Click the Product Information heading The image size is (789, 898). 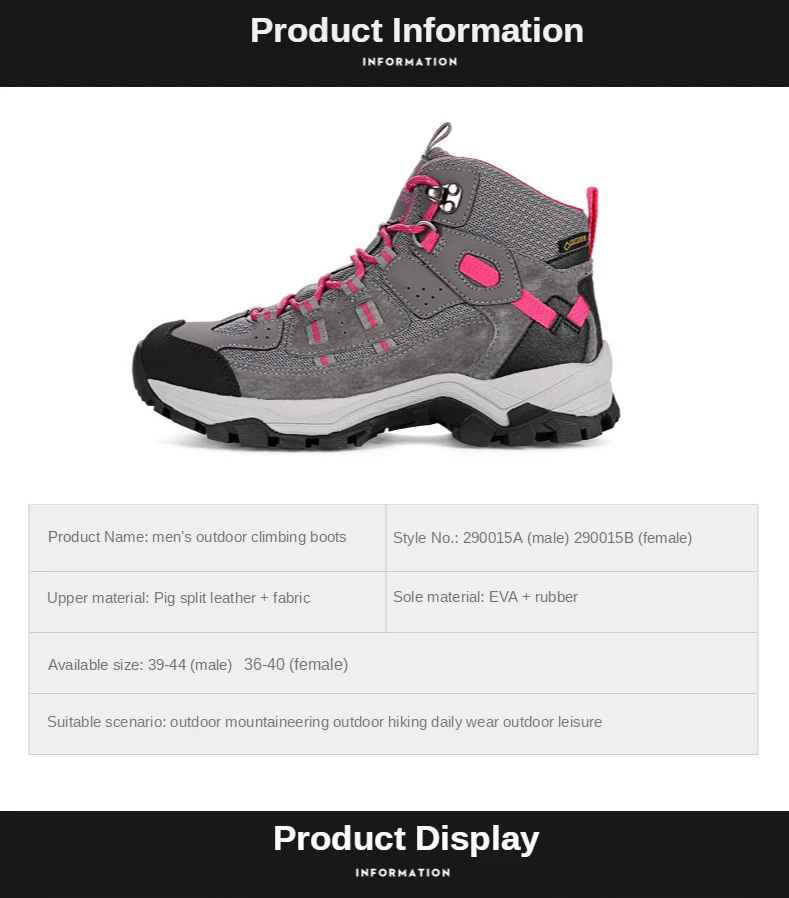pos(417,30)
